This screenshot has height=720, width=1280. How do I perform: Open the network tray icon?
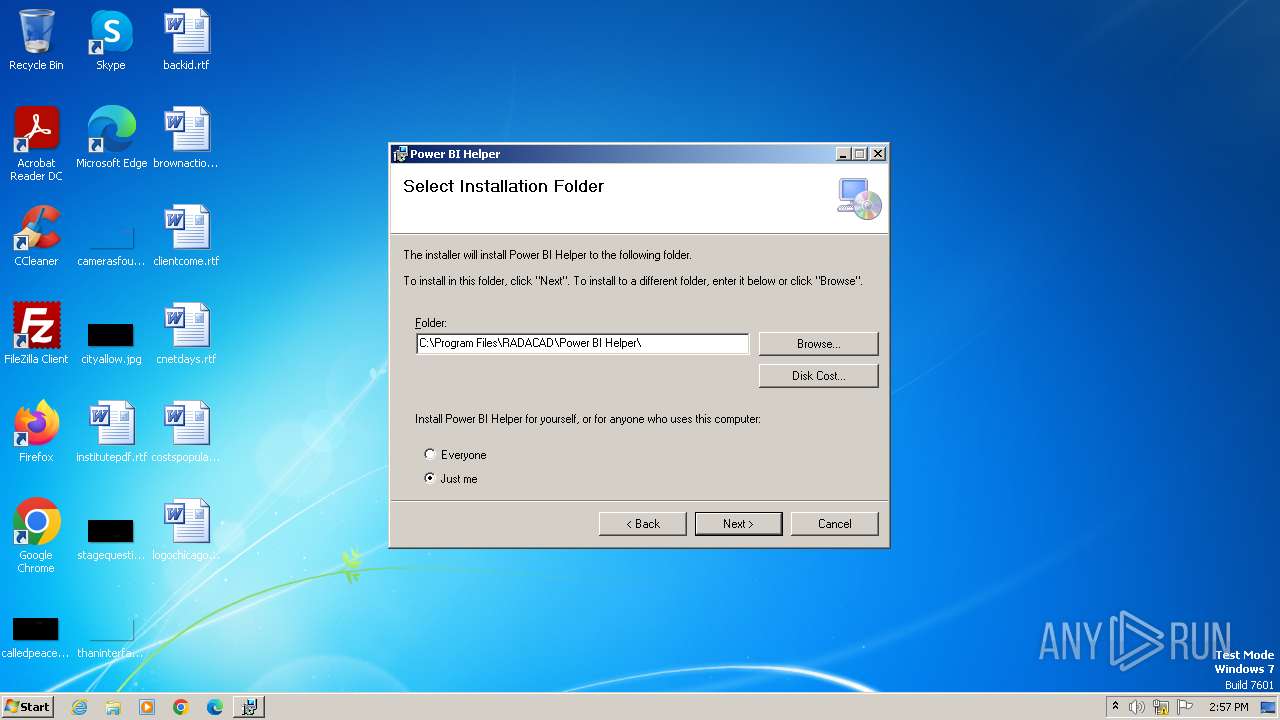point(1161,707)
